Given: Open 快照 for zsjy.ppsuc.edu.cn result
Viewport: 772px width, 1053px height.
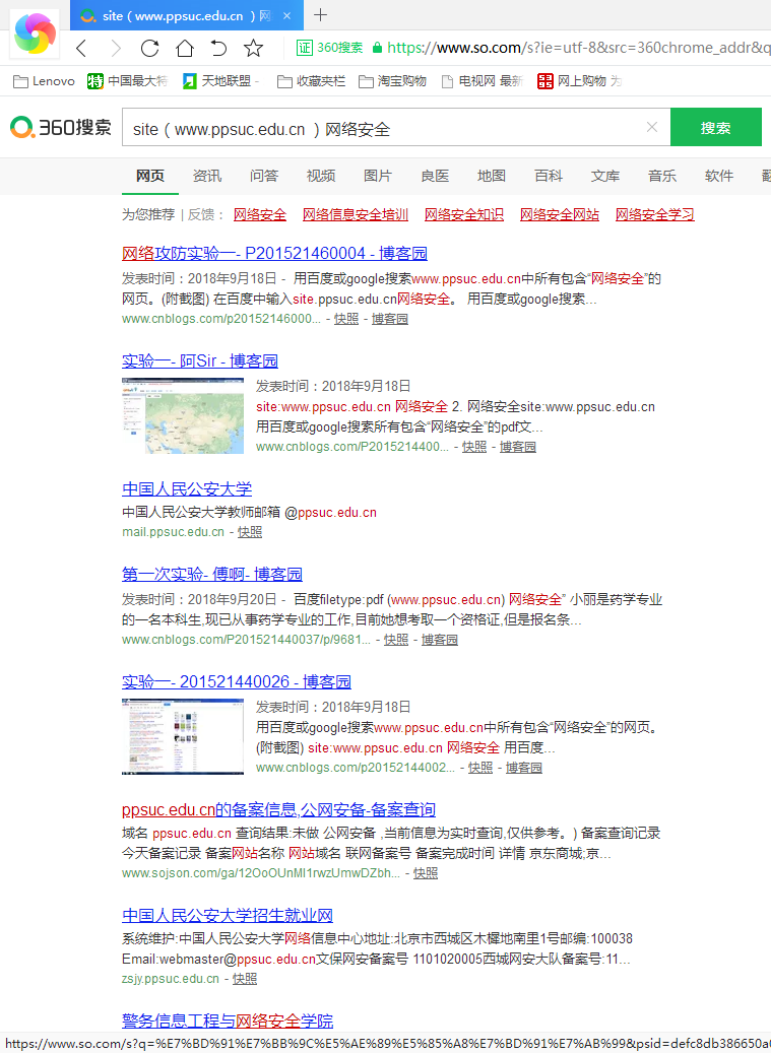Looking at the screenshot, I should coord(244,979).
